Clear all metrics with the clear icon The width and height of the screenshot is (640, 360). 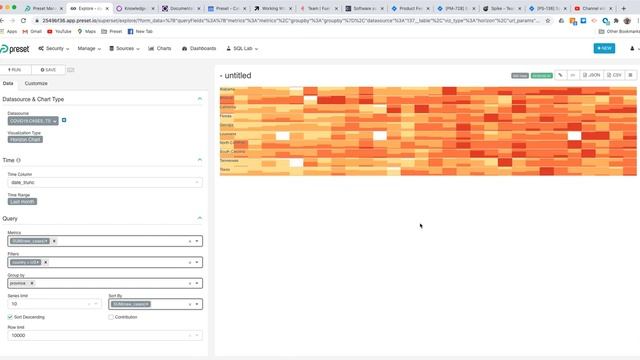(190, 241)
